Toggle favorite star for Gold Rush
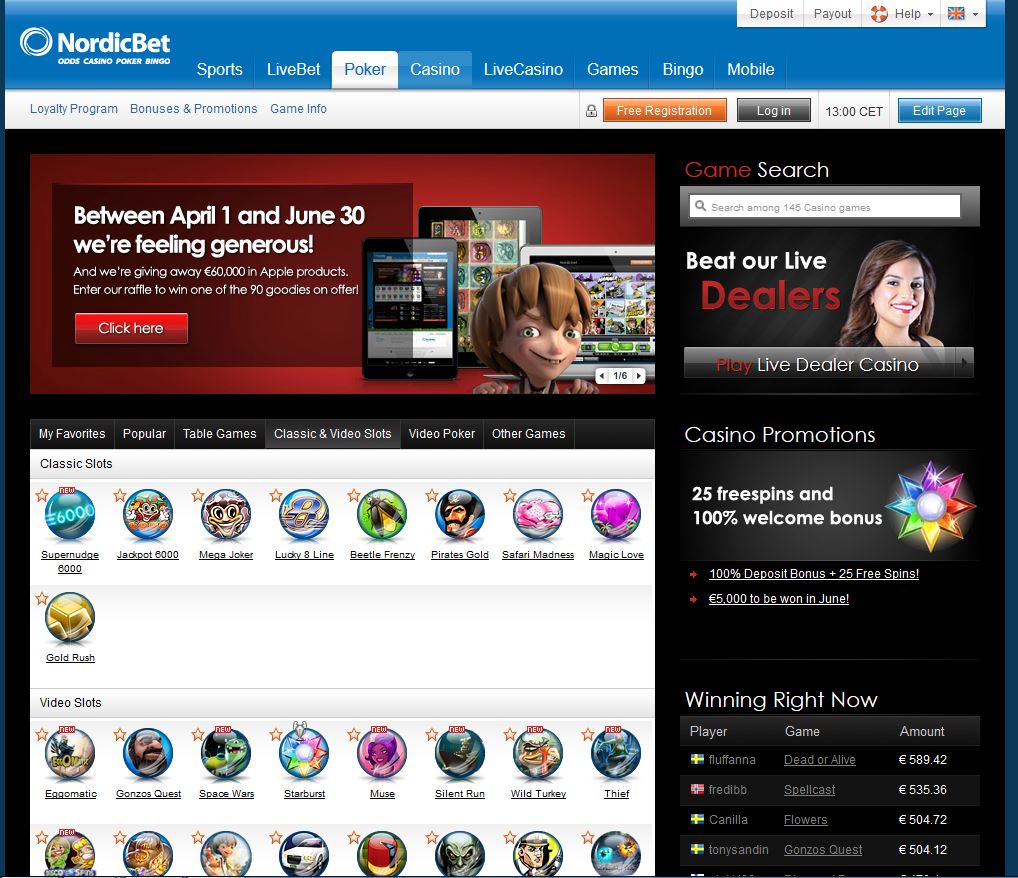Screen dimensions: 1018x878 pos(42,598)
